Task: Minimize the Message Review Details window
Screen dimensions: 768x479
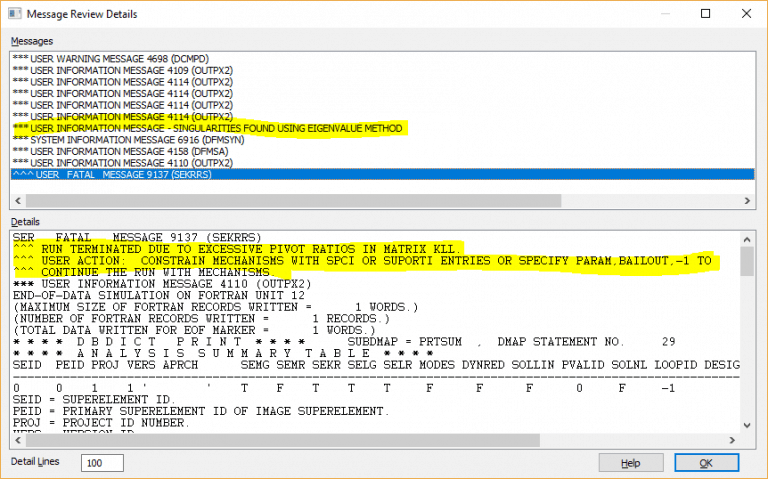Action: pos(658,15)
